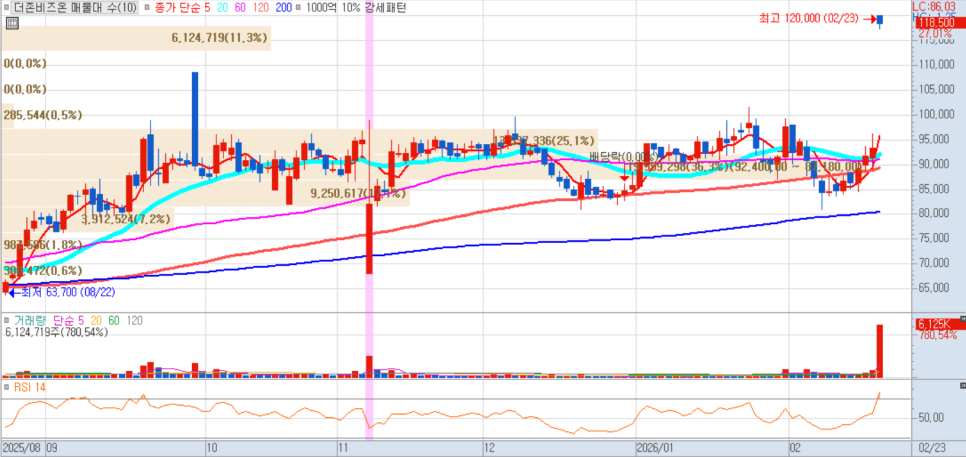The image size is (966, 457).
Task: Click the 285,544(0.5%) volume profile label
Action: pos(43,115)
